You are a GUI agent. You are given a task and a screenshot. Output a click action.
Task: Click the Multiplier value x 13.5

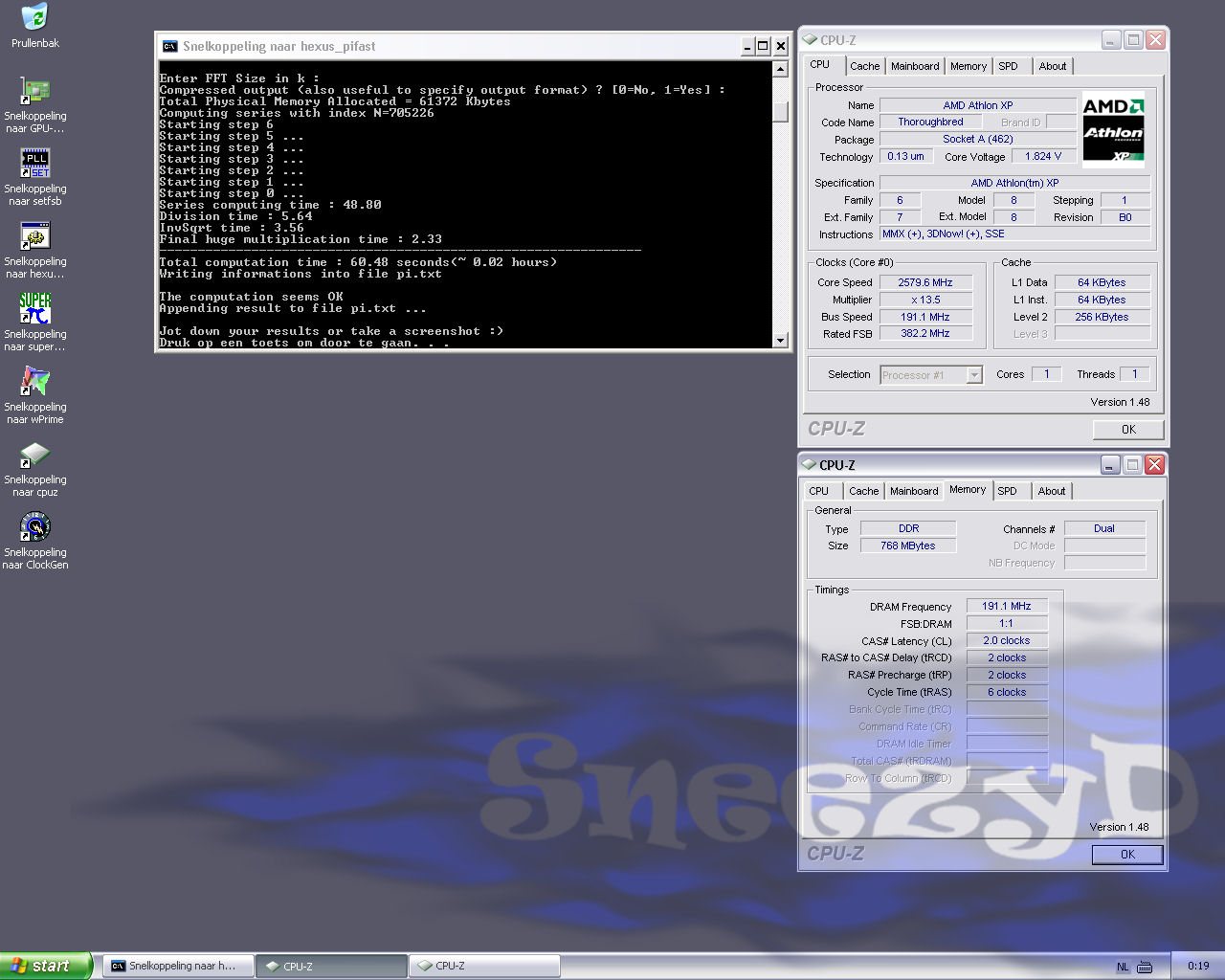(925, 300)
